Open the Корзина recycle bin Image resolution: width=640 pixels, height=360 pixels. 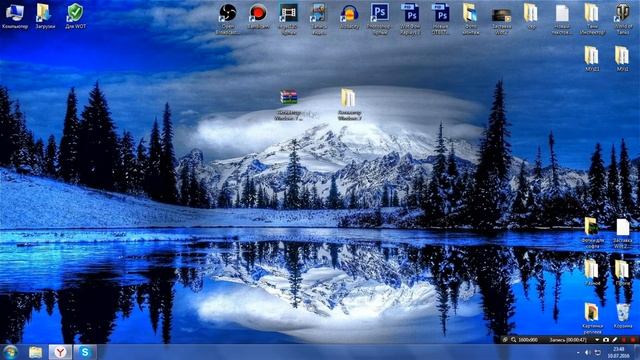coord(622,316)
